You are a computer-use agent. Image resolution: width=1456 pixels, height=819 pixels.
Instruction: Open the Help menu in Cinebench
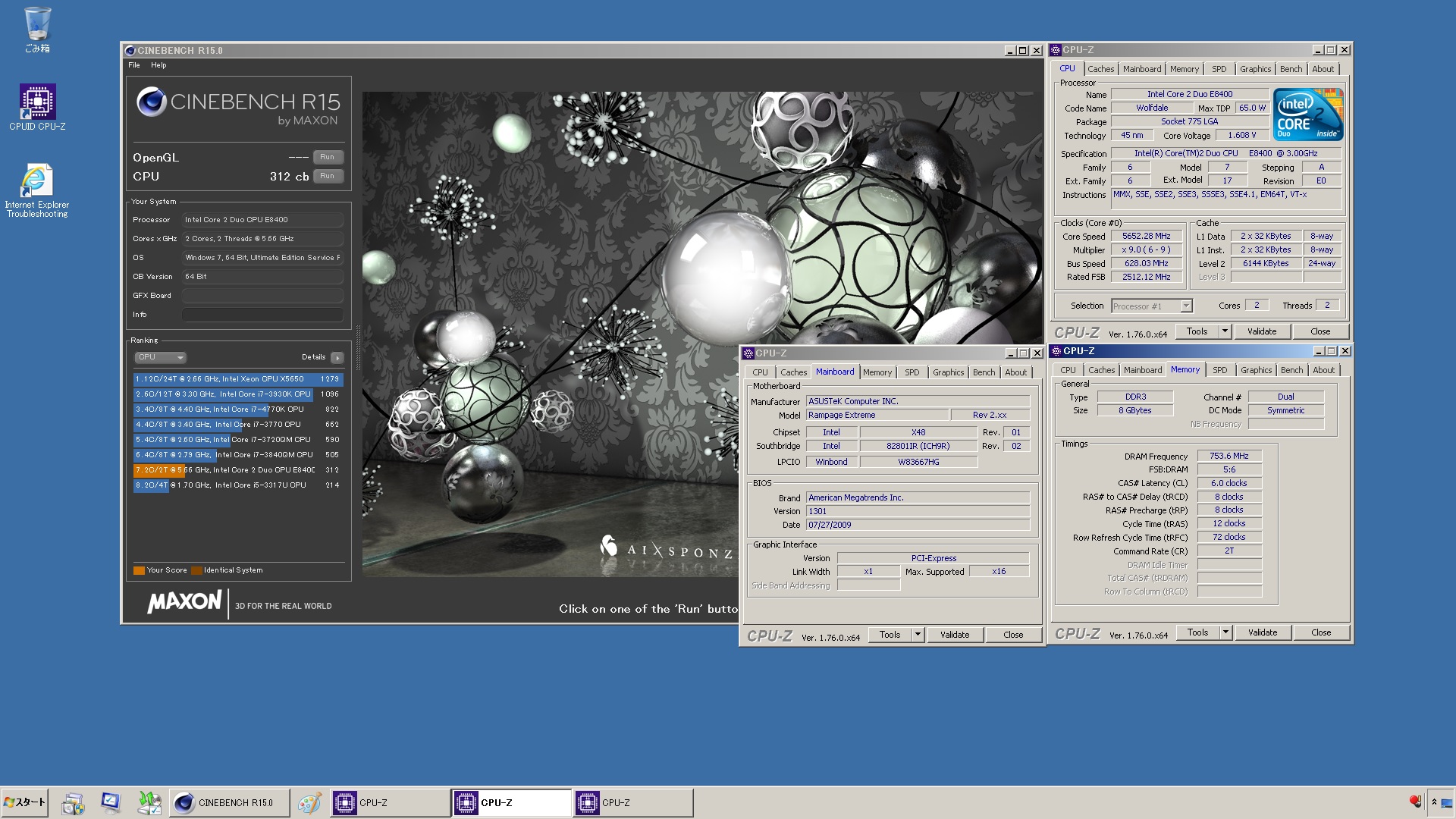(x=158, y=65)
